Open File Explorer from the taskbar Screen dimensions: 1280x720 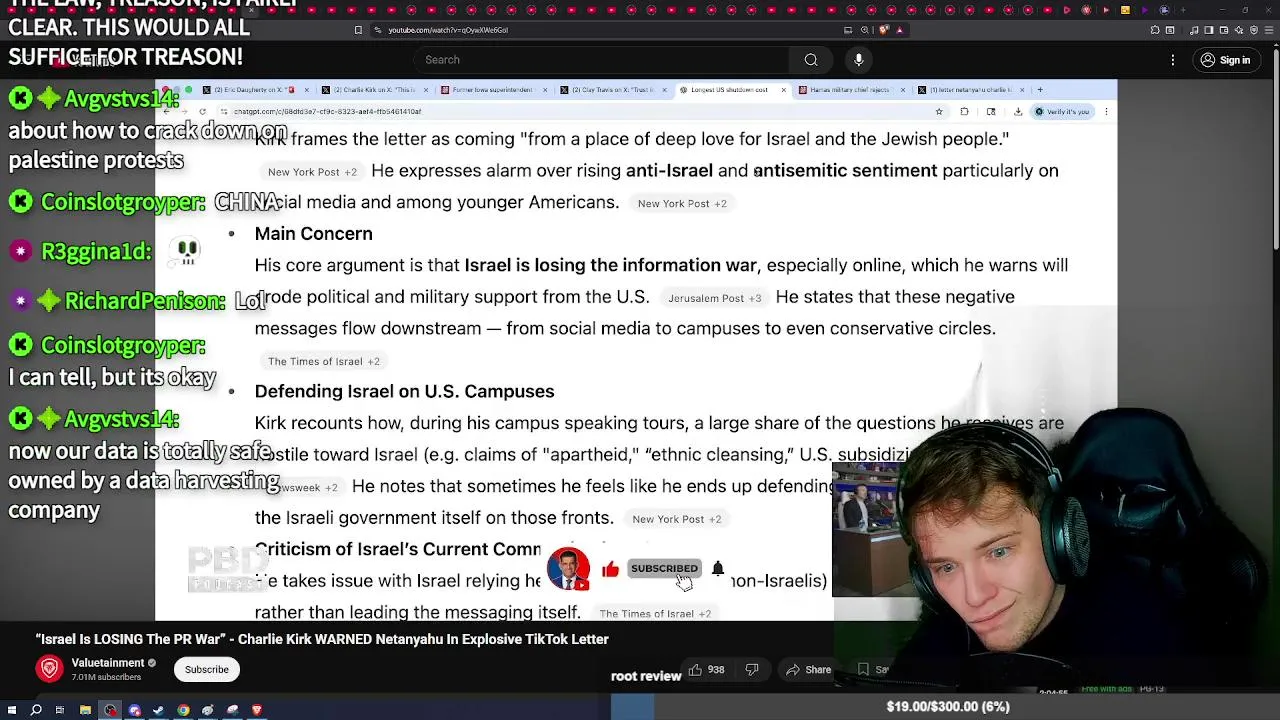85,710
